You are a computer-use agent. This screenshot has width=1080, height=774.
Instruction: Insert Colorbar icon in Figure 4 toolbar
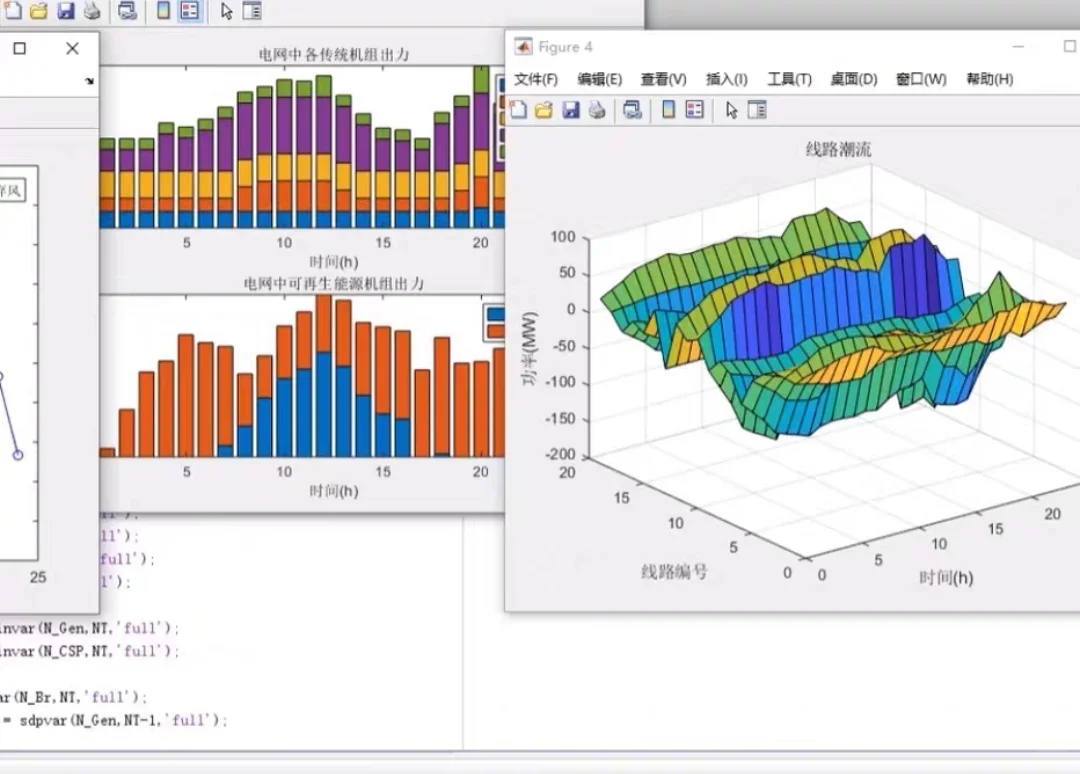[668, 109]
